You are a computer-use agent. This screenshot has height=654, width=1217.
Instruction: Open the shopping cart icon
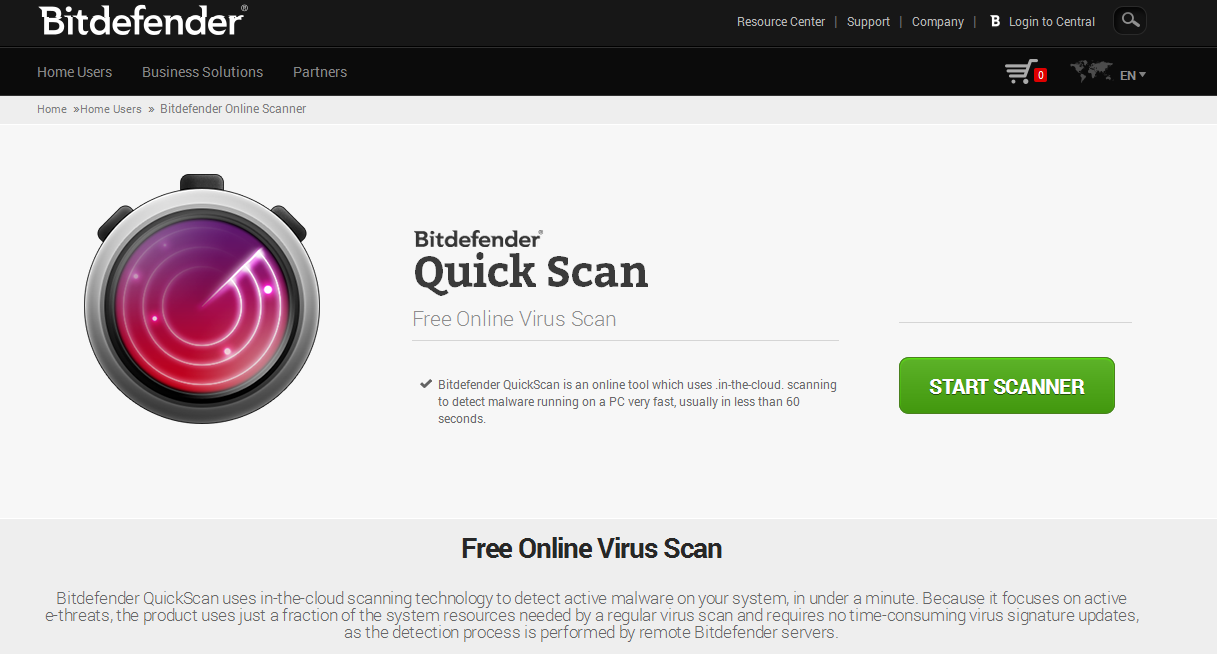[1020, 72]
